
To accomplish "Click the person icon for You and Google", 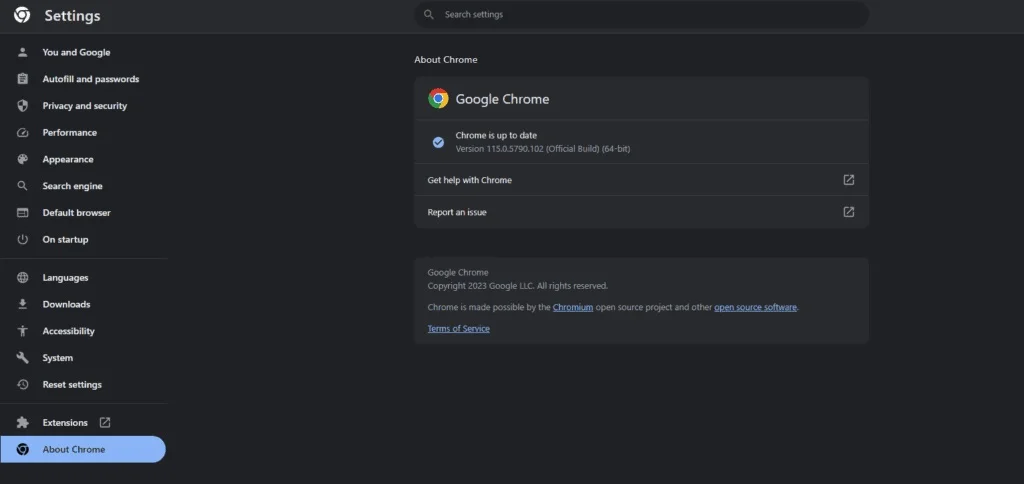I will coord(22,52).
